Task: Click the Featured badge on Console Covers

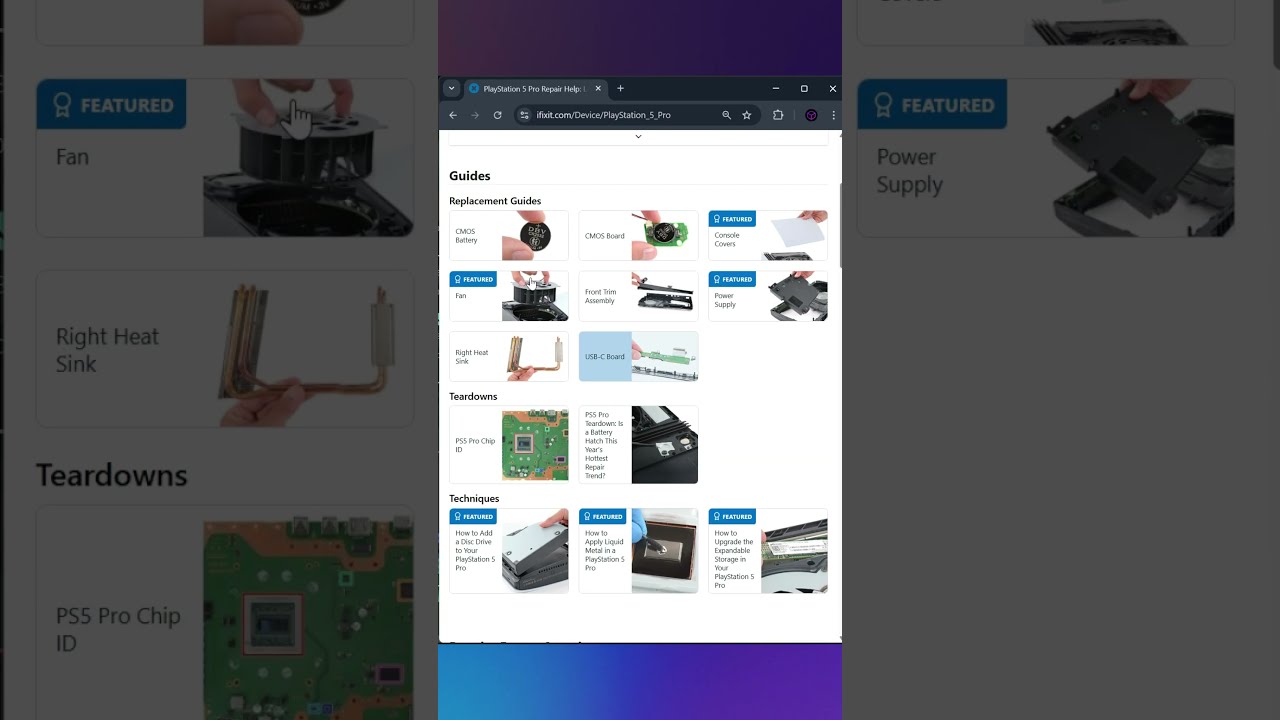Action: pos(732,219)
